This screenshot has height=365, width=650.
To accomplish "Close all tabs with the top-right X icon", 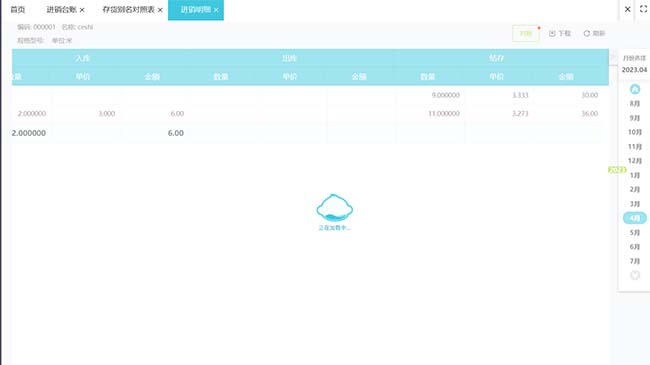I will point(628,9).
